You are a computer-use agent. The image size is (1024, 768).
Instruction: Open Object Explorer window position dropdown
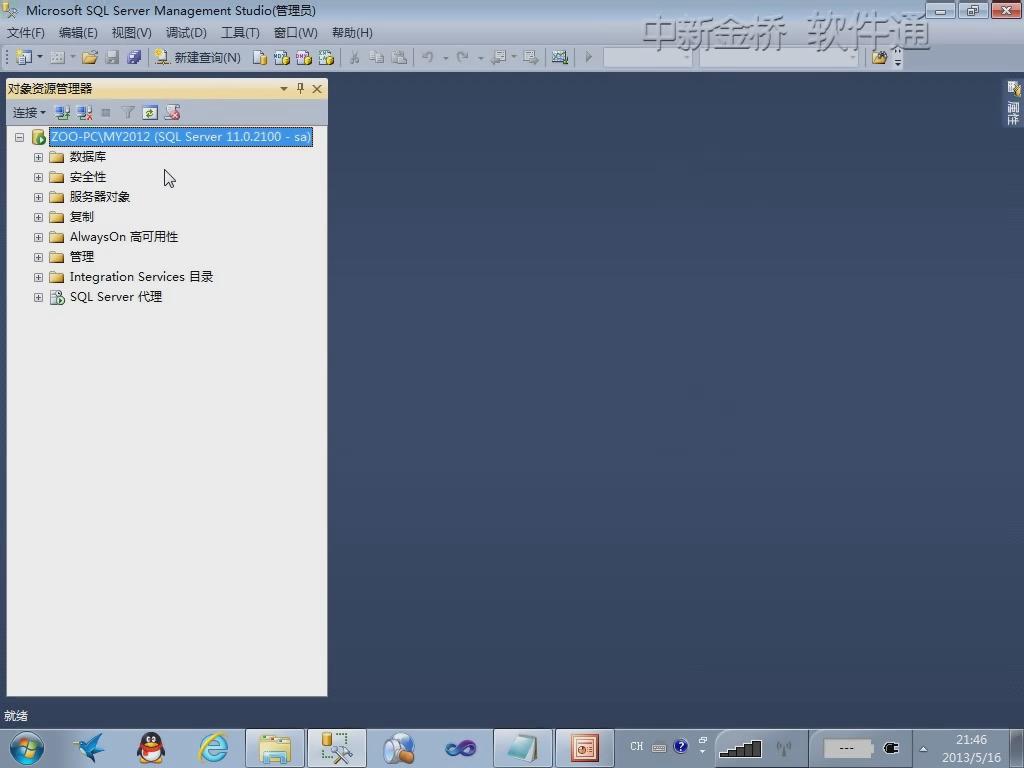tap(283, 89)
